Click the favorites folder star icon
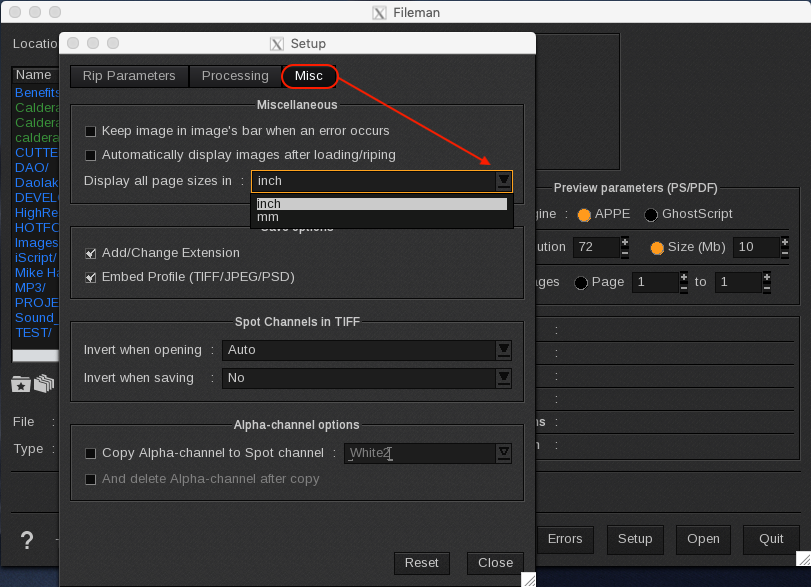The width and height of the screenshot is (811, 587). pyautogui.click(x=20, y=383)
